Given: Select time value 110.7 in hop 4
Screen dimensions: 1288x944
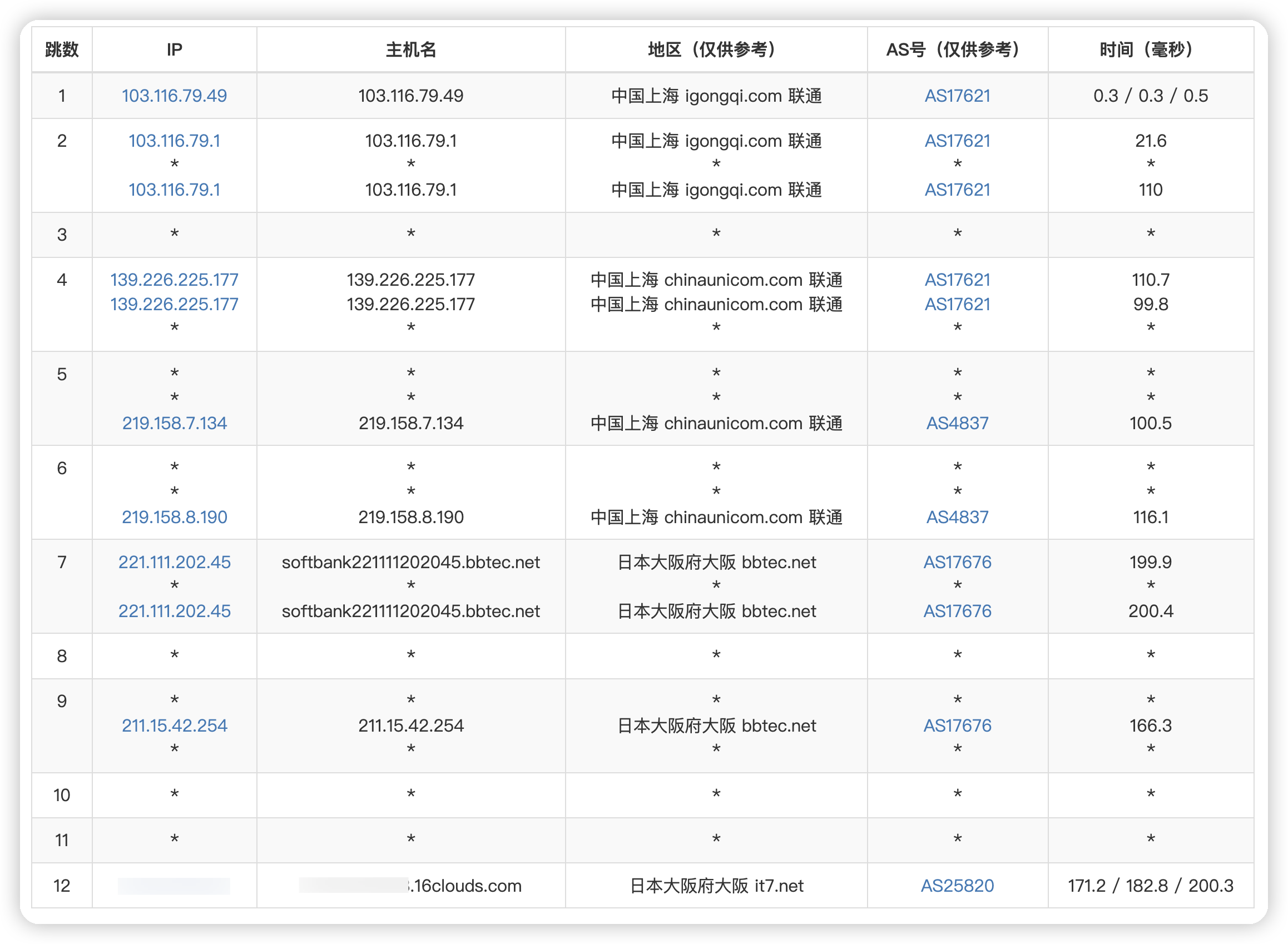Looking at the screenshot, I should pyautogui.click(x=1150, y=280).
